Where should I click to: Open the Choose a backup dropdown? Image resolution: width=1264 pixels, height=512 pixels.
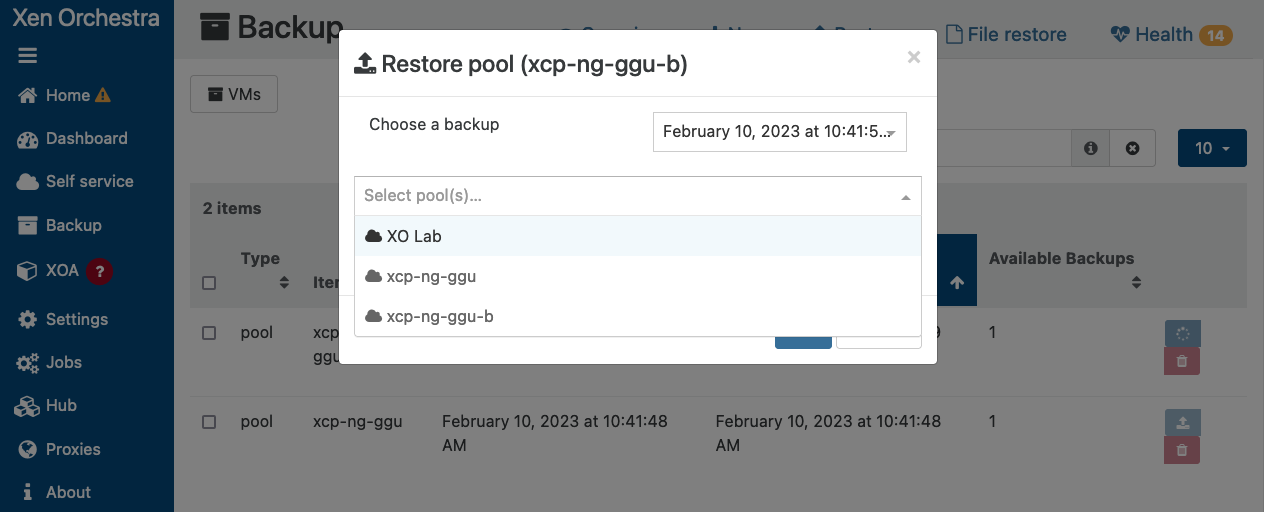780,132
